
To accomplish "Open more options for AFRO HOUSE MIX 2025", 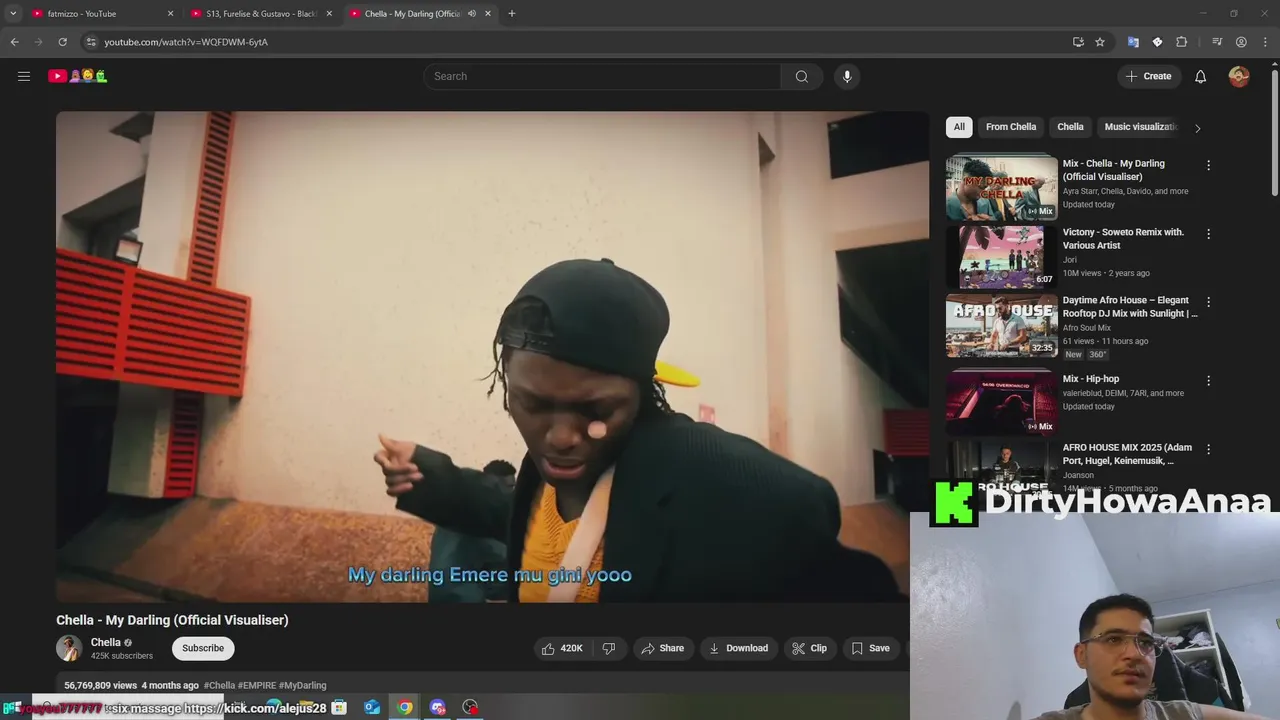I will tap(1208, 450).
